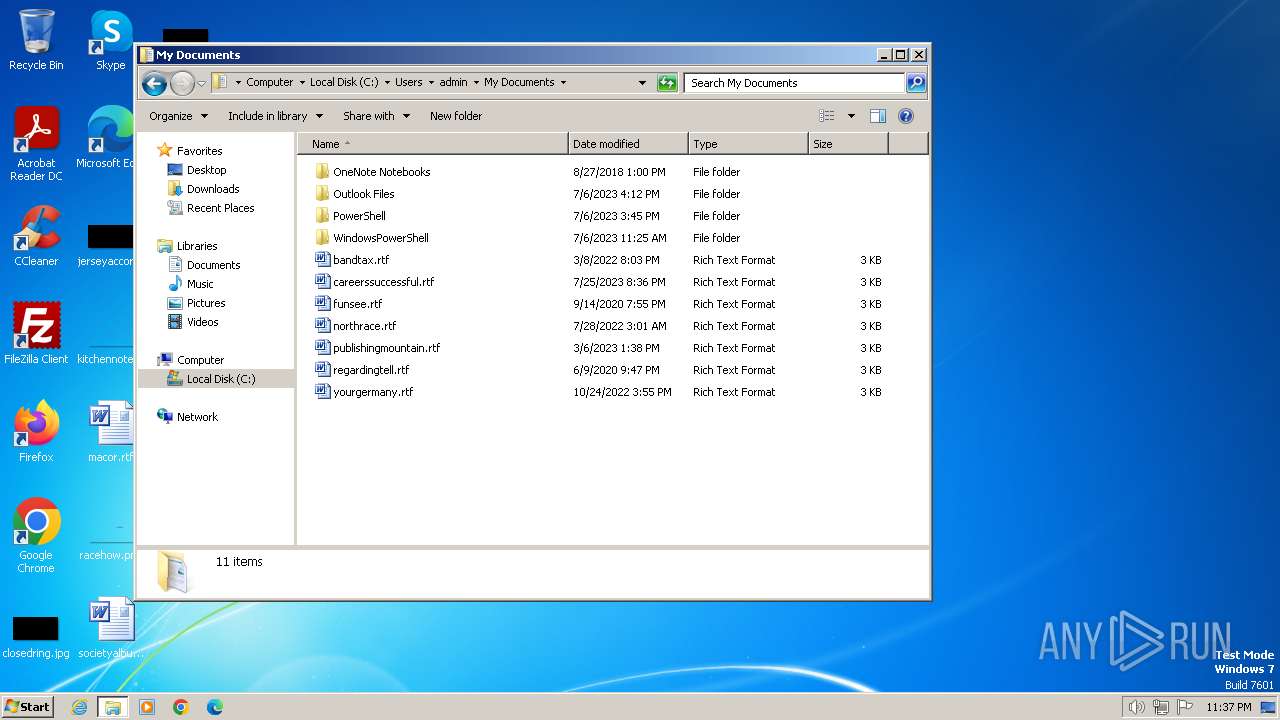The width and height of the screenshot is (1280, 720).
Task: Expand the address bar history dropdown
Action: 642,83
